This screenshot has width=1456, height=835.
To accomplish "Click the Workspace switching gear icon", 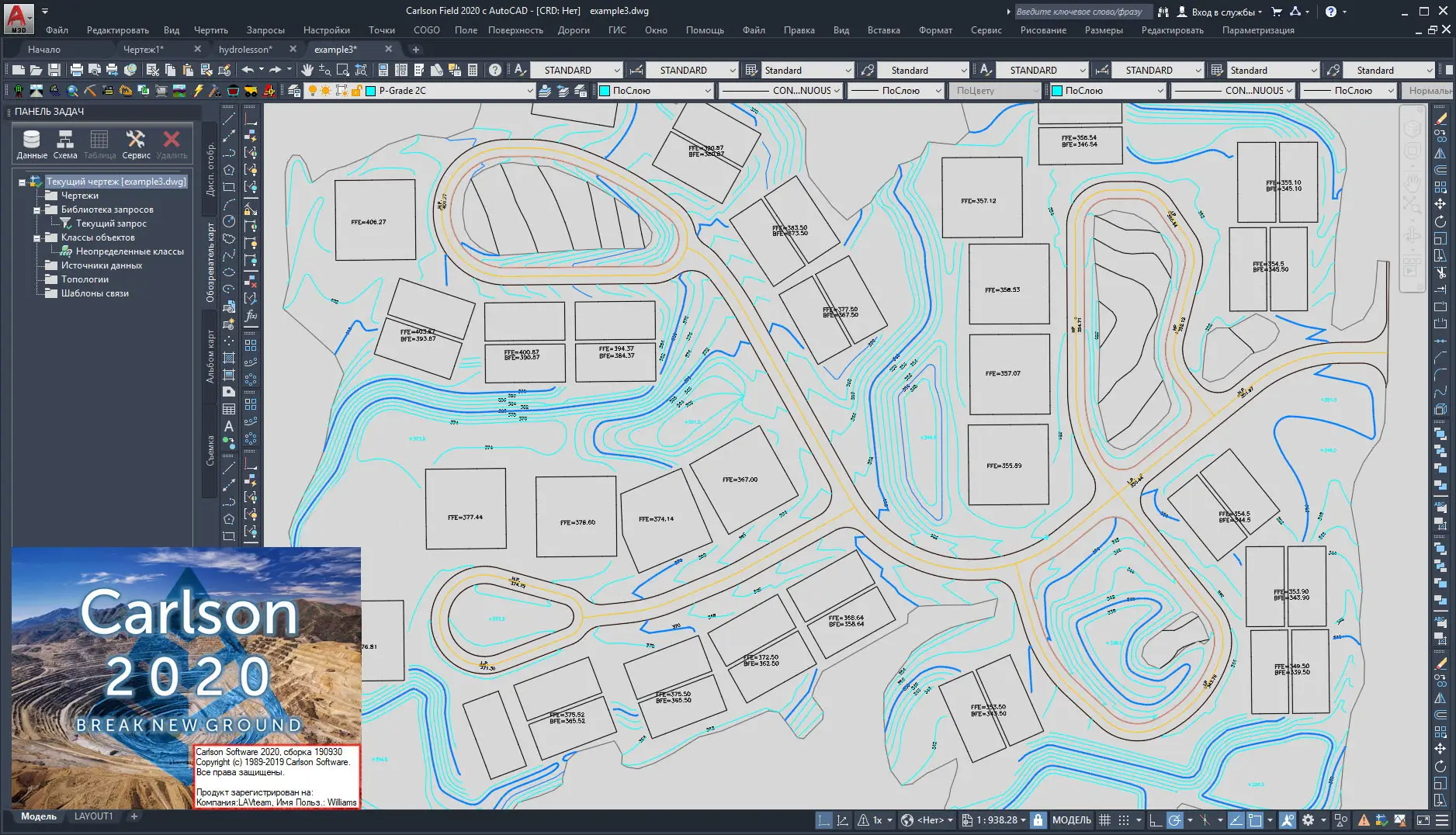I will click(x=1309, y=820).
